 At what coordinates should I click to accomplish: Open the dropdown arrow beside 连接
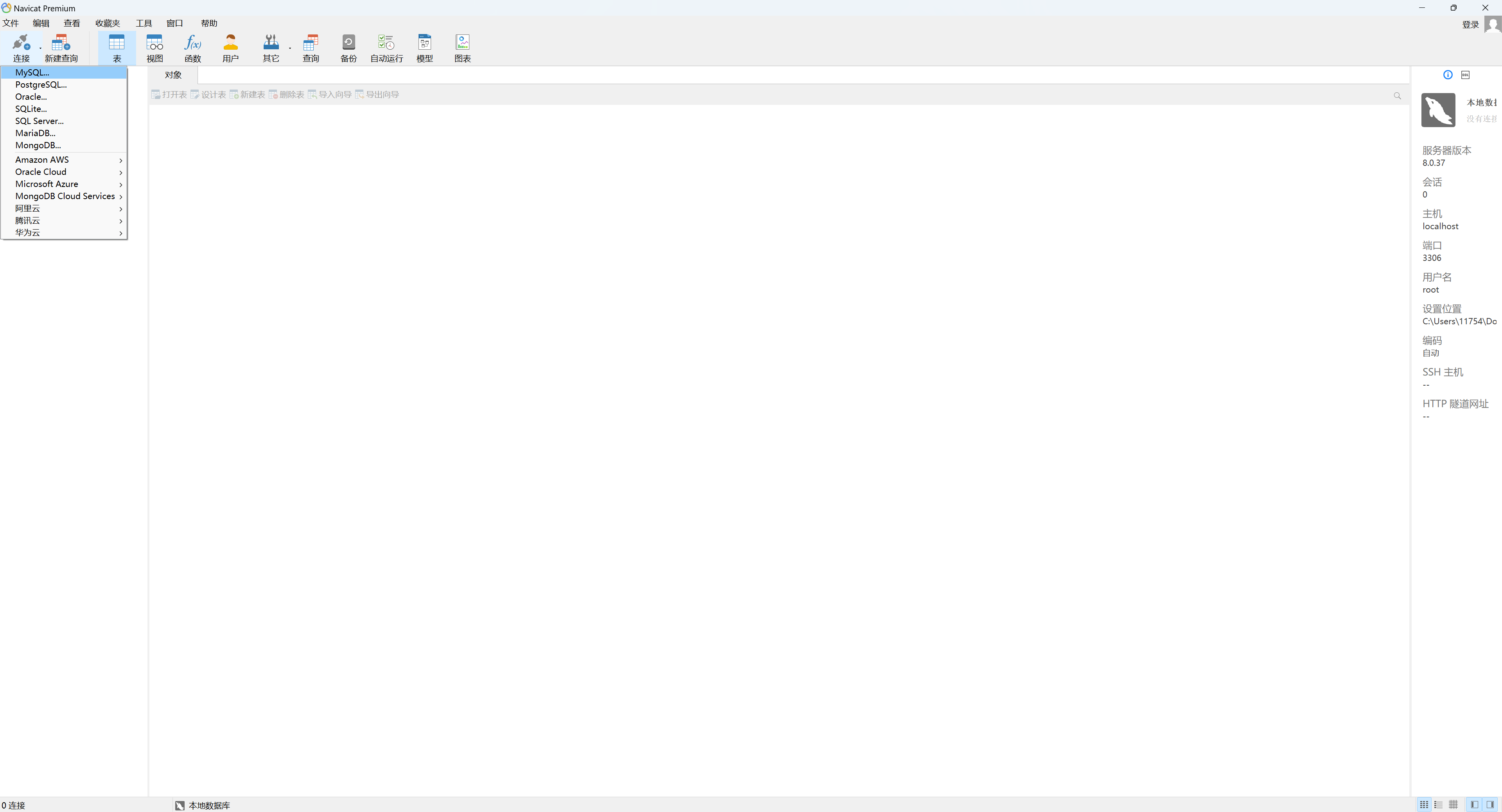coord(40,48)
